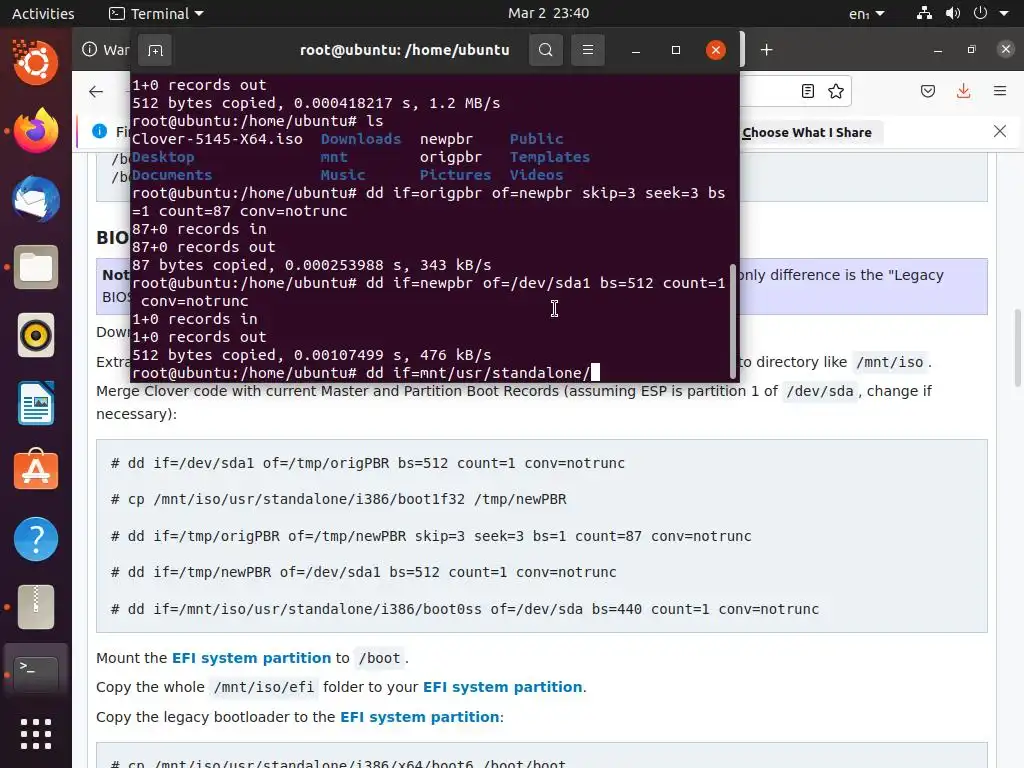The image size is (1024, 768).
Task: Select Terminal icon in dock
Action: click(x=35, y=673)
